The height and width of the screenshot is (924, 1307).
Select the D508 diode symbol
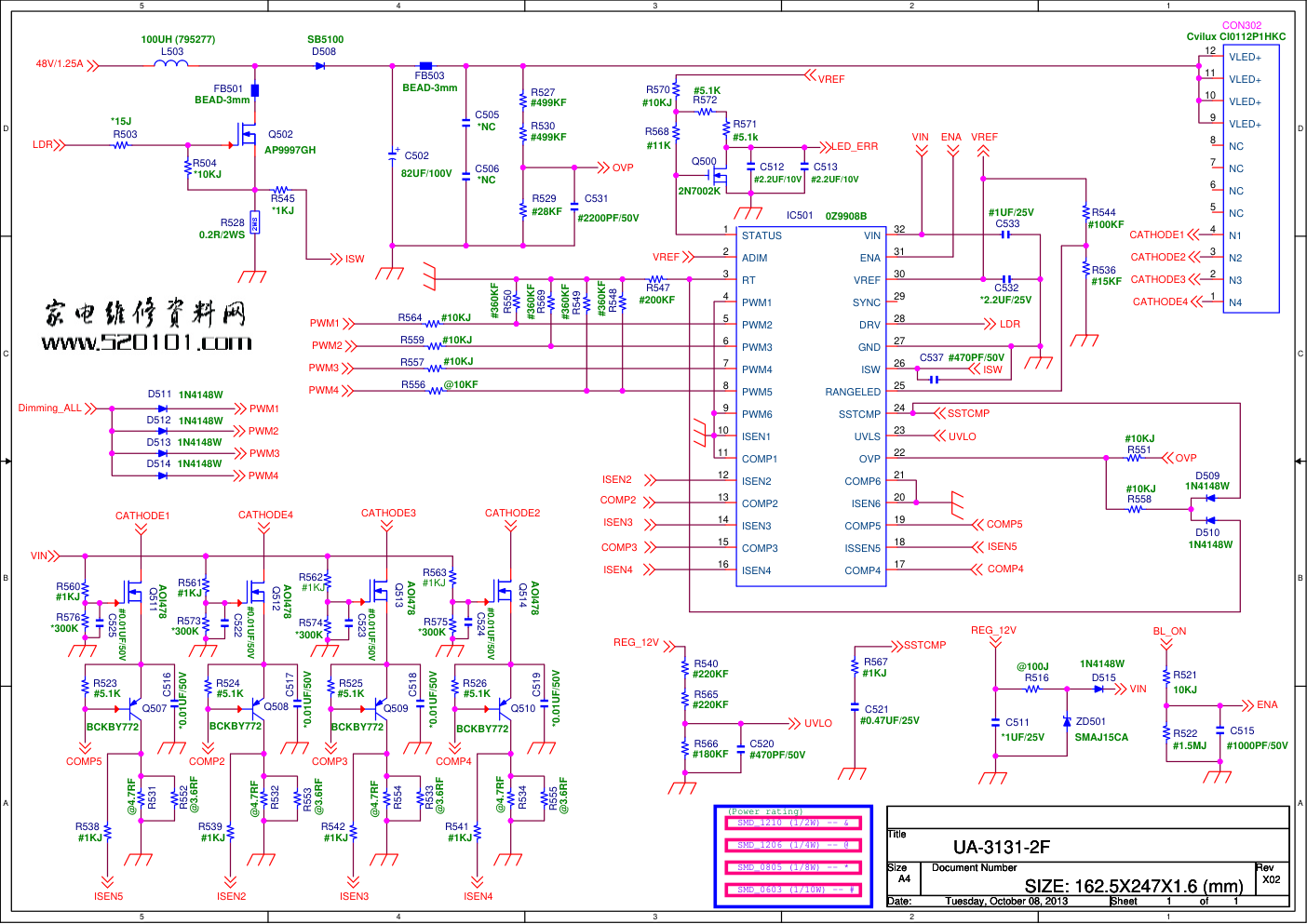320,65
